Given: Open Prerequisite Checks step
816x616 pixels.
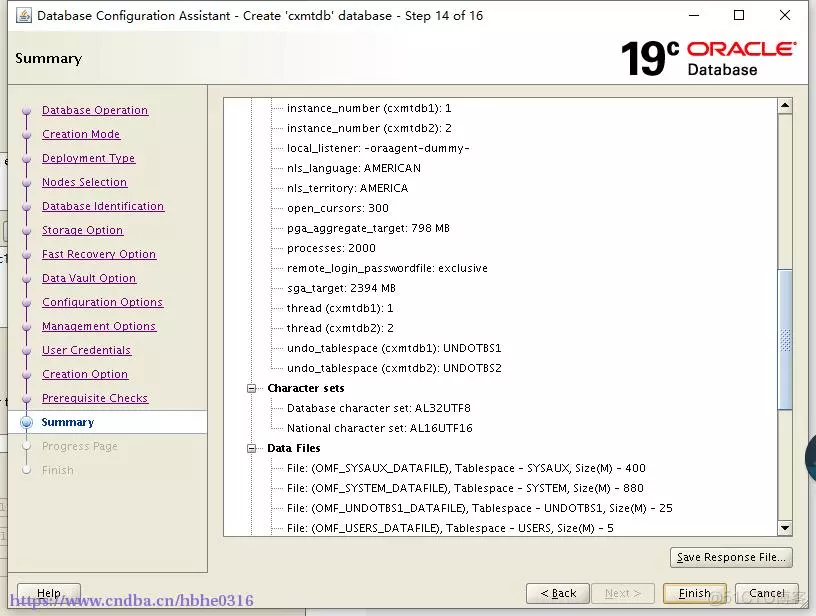Looking at the screenshot, I should point(95,398).
